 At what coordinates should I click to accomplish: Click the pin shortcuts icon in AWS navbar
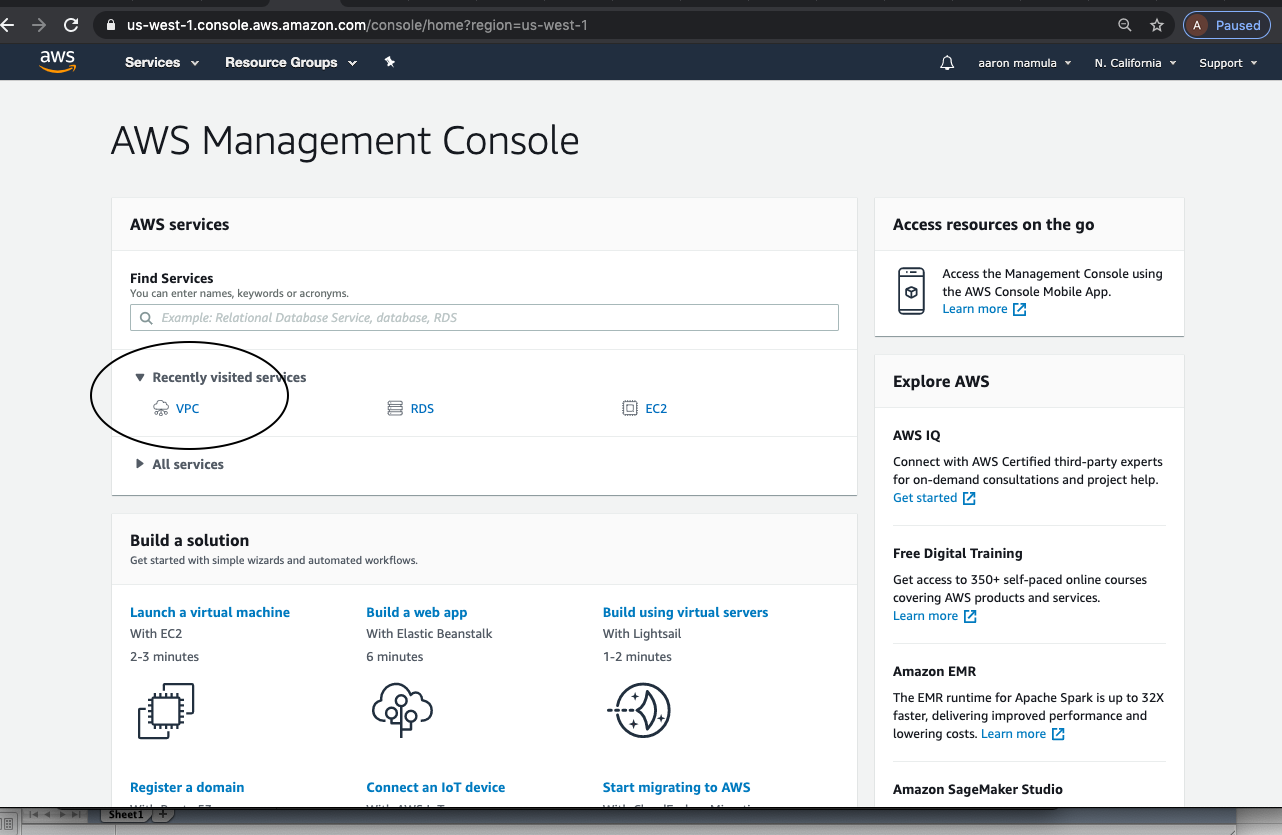[390, 62]
